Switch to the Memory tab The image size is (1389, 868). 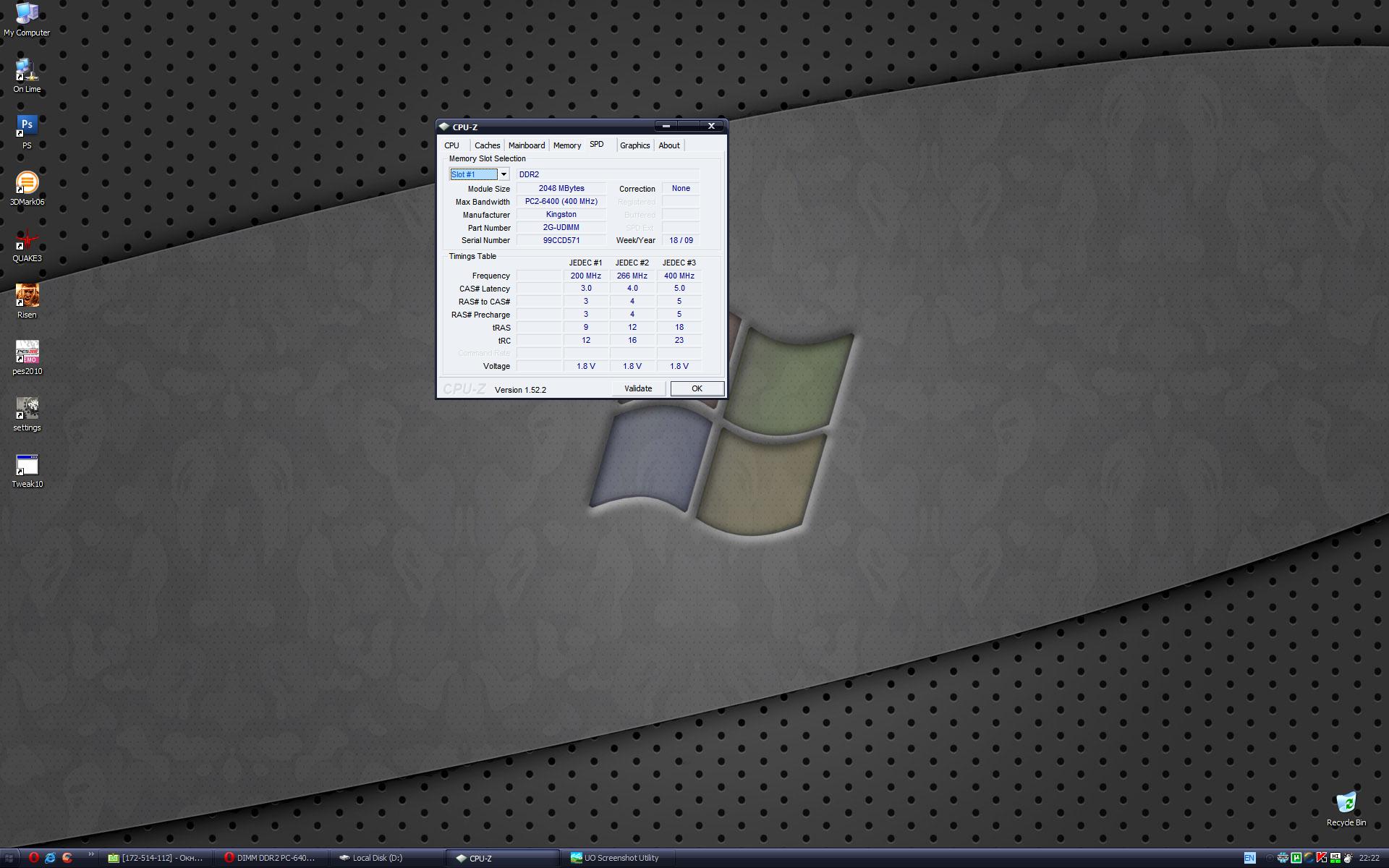(x=567, y=145)
